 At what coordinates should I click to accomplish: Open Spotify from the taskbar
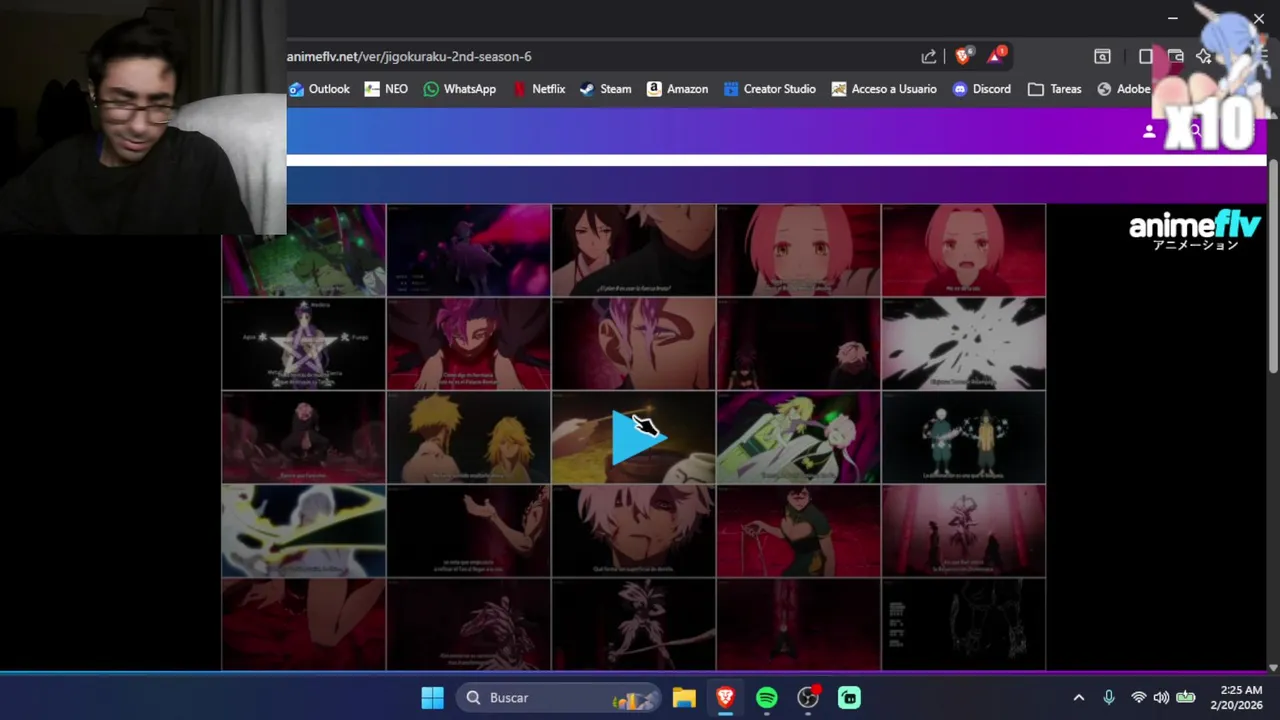coord(767,698)
